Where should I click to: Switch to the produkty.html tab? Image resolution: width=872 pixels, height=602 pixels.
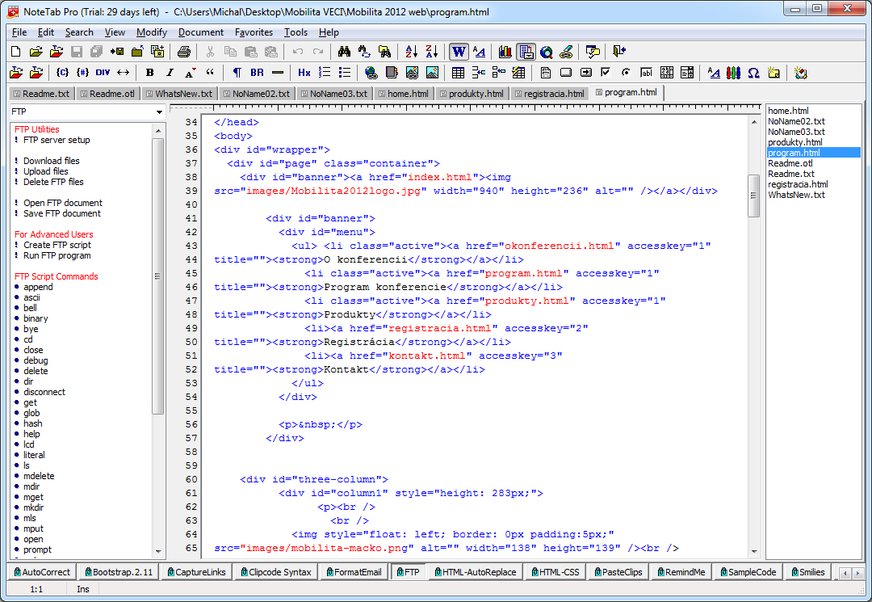coord(475,93)
